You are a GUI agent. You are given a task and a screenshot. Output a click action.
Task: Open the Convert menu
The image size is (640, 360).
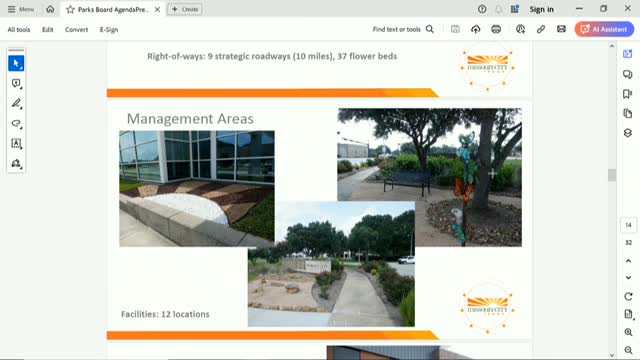[76, 29]
